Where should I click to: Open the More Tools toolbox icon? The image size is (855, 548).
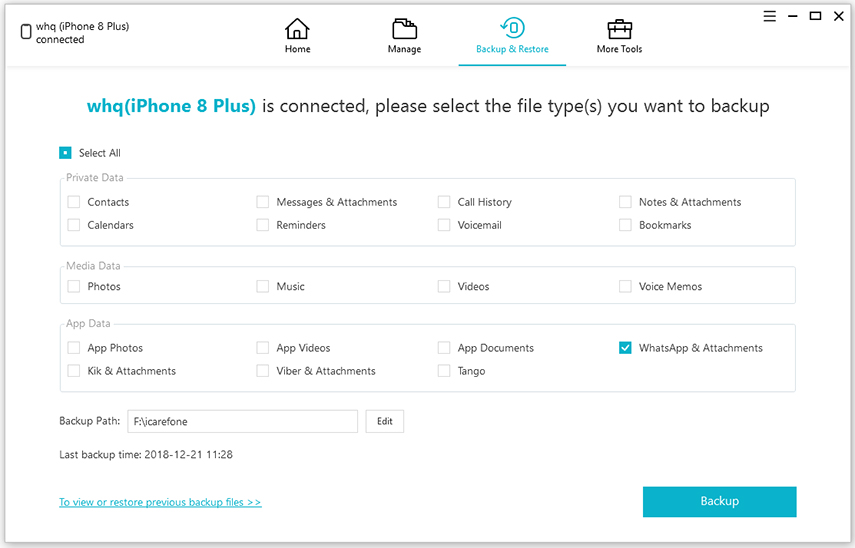click(619, 29)
